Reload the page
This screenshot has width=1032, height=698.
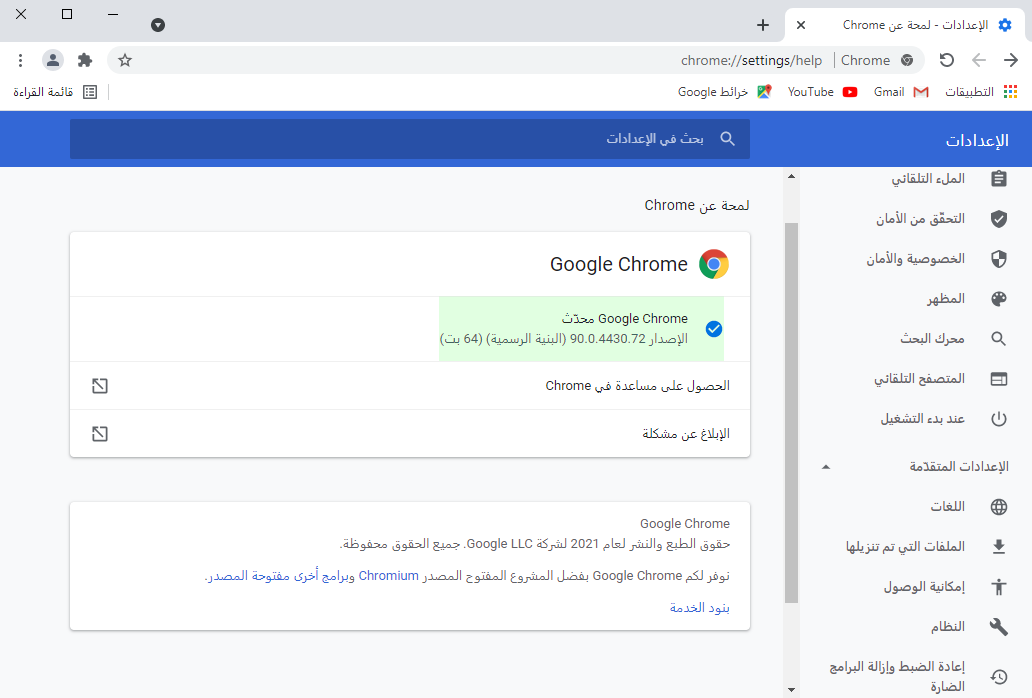coord(946,61)
